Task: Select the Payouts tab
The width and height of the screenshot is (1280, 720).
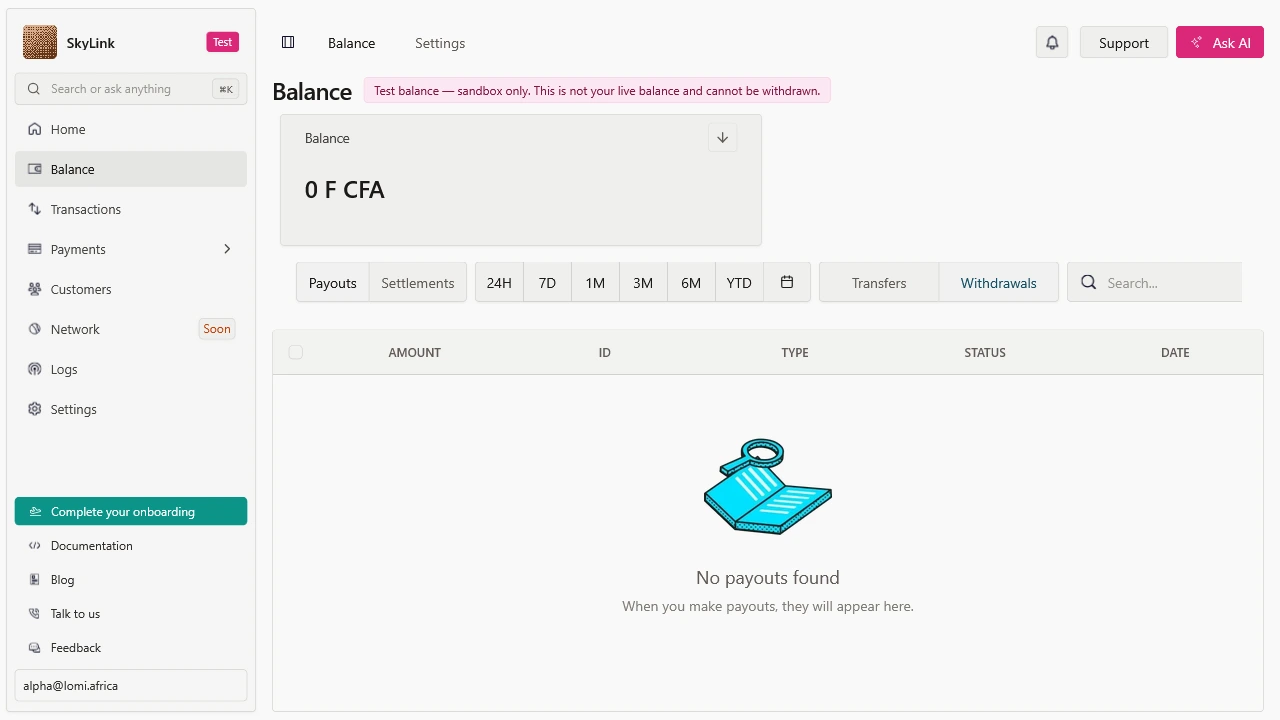Action: [x=333, y=283]
